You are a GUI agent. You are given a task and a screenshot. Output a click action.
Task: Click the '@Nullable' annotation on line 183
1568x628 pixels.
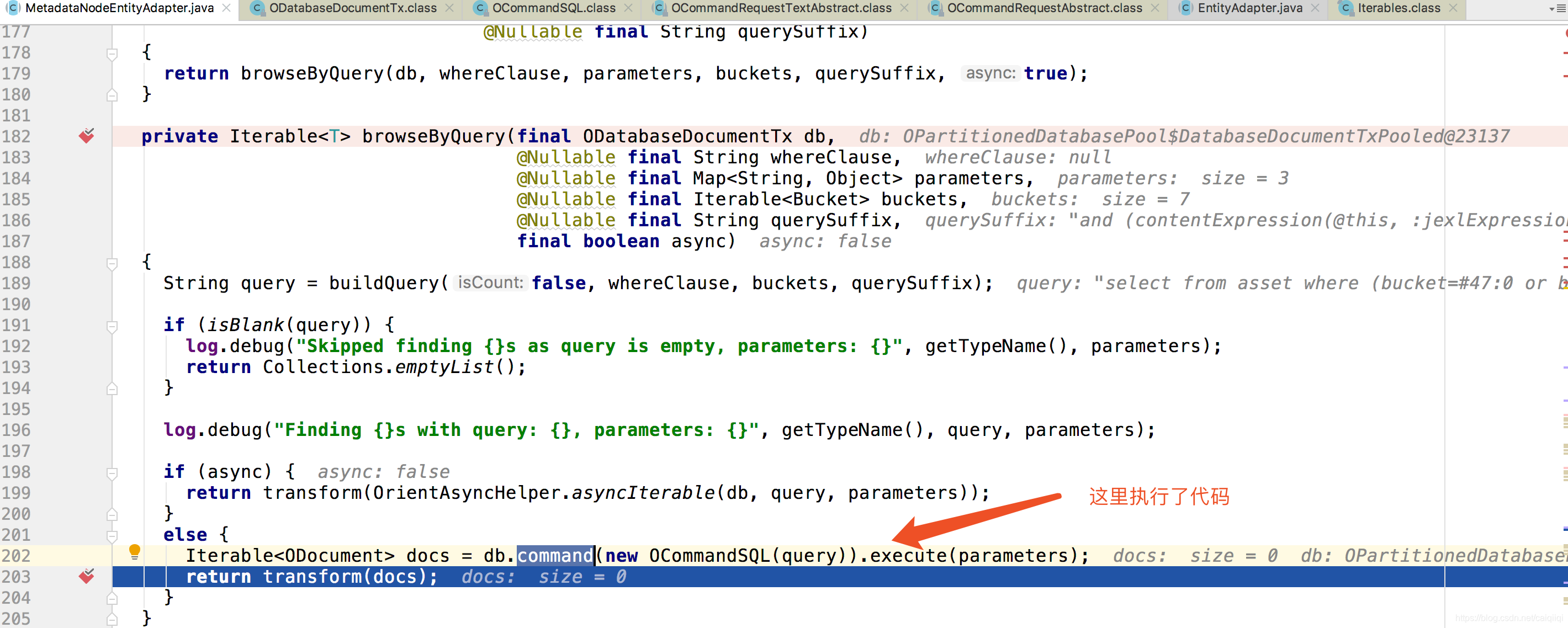click(x=566, y=157)
